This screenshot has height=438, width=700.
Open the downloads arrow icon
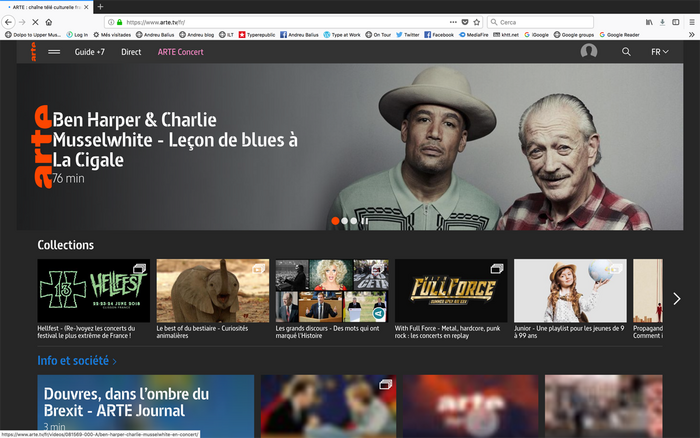pyautogui.click(x=662, y=22)
